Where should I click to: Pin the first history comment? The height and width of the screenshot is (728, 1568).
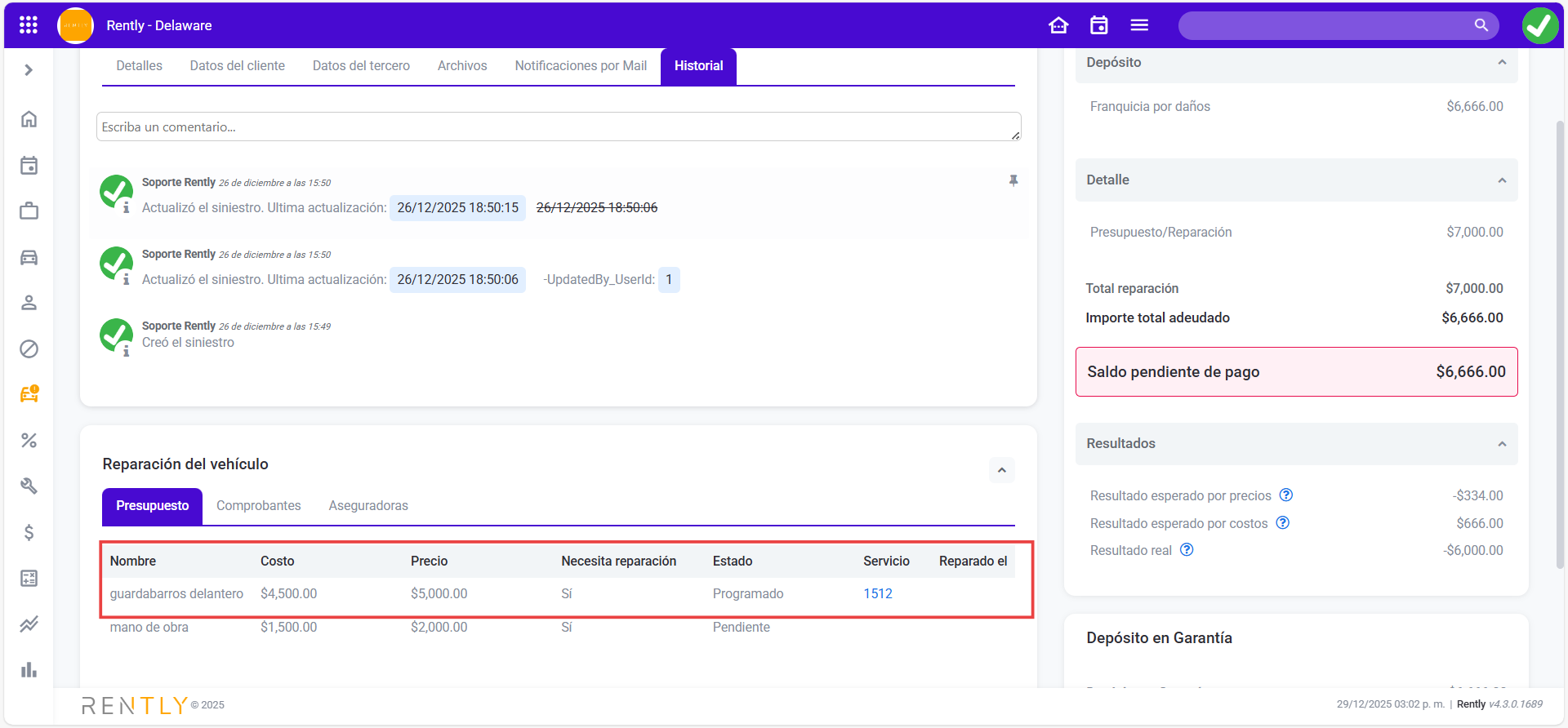coord(1013,181)
